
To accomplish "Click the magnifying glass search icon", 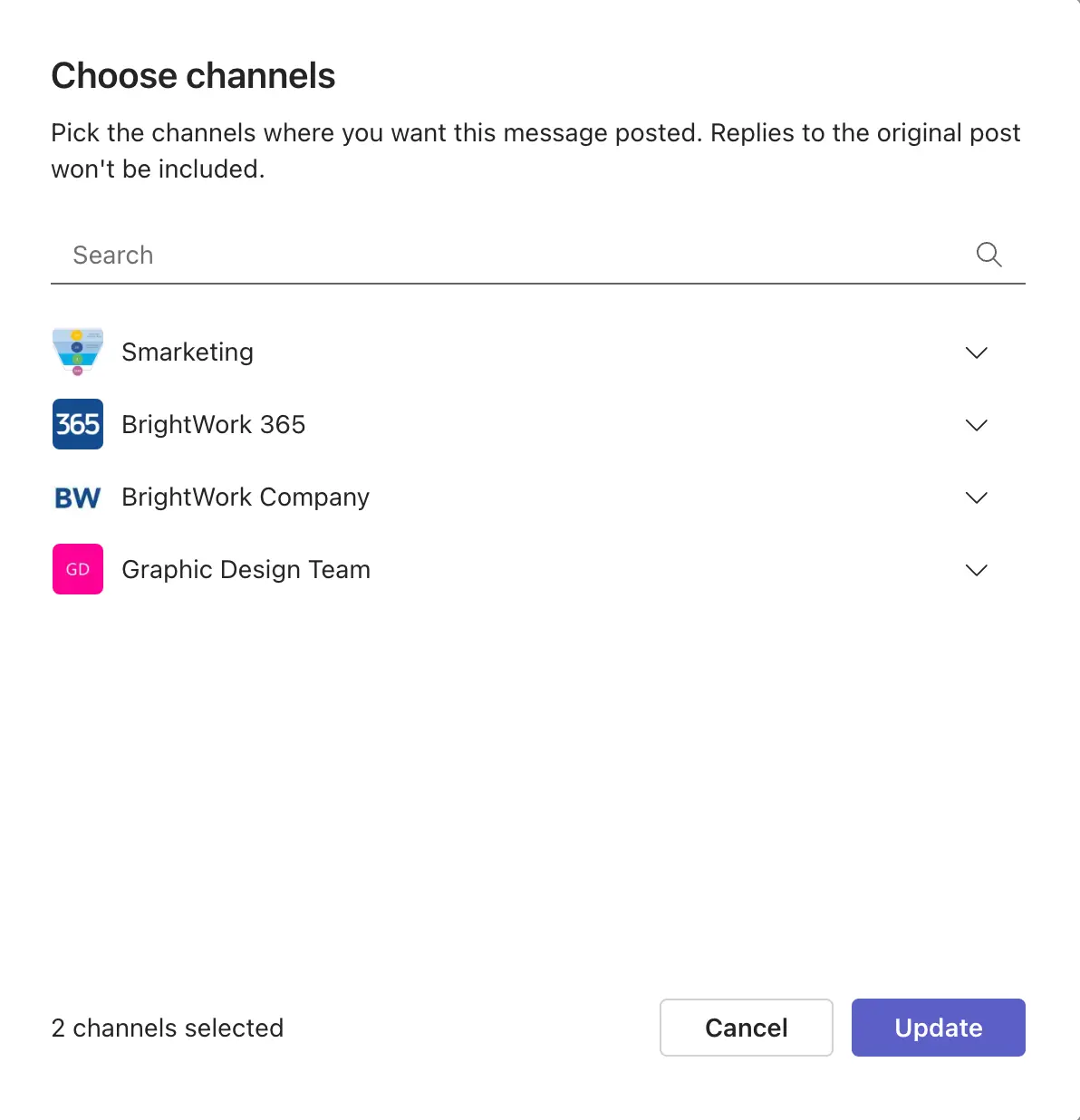I will click(x=988, y=255).
